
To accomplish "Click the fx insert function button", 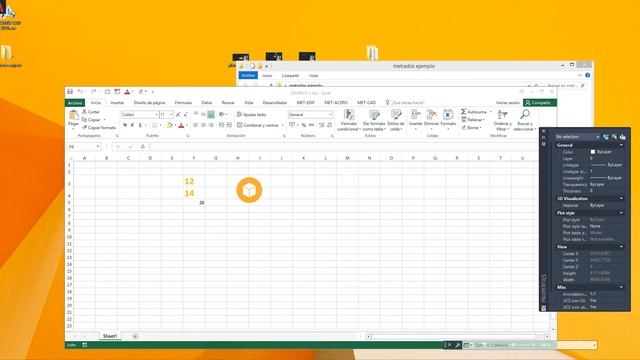I will pyautogui.click(x=142, y=147).
